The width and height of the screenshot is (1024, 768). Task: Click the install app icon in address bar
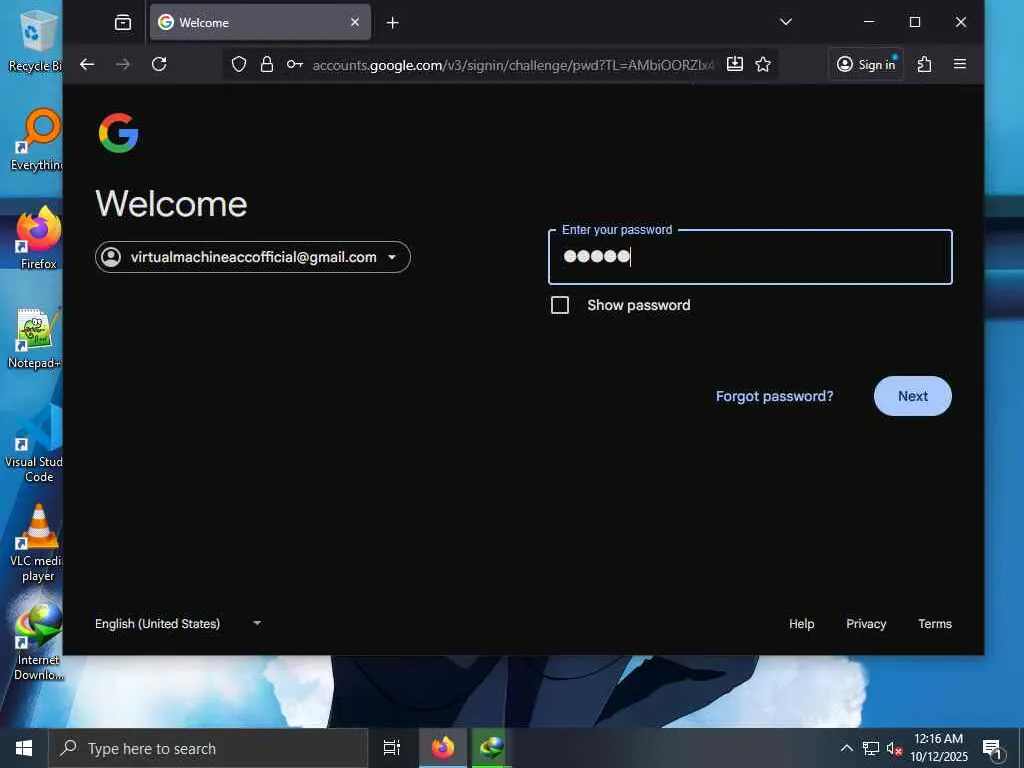[x=735, y=64]
